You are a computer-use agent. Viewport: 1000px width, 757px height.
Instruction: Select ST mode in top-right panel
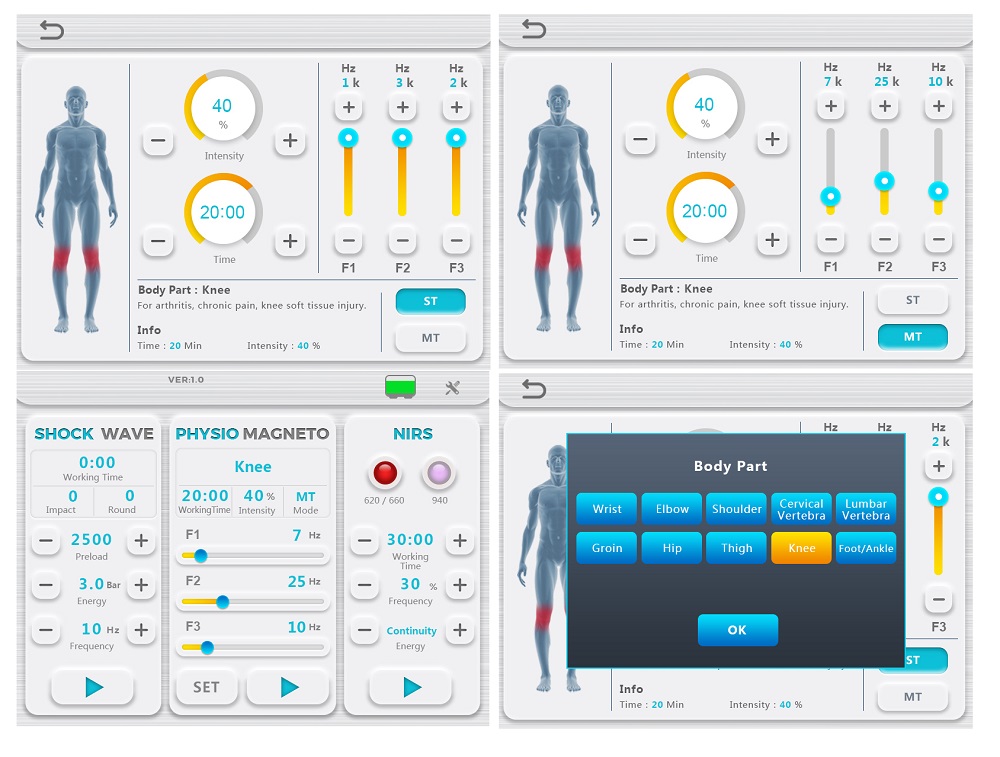pos(913,300)
